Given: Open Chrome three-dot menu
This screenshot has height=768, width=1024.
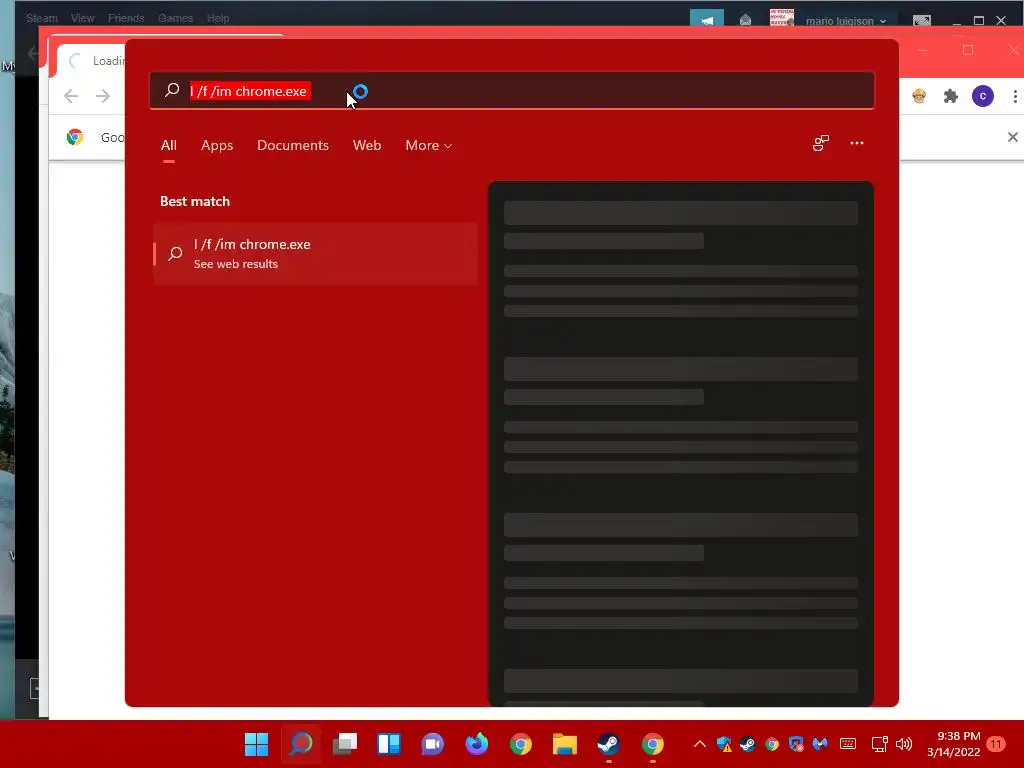Looking at the screenshot, I should point(1015,96).
